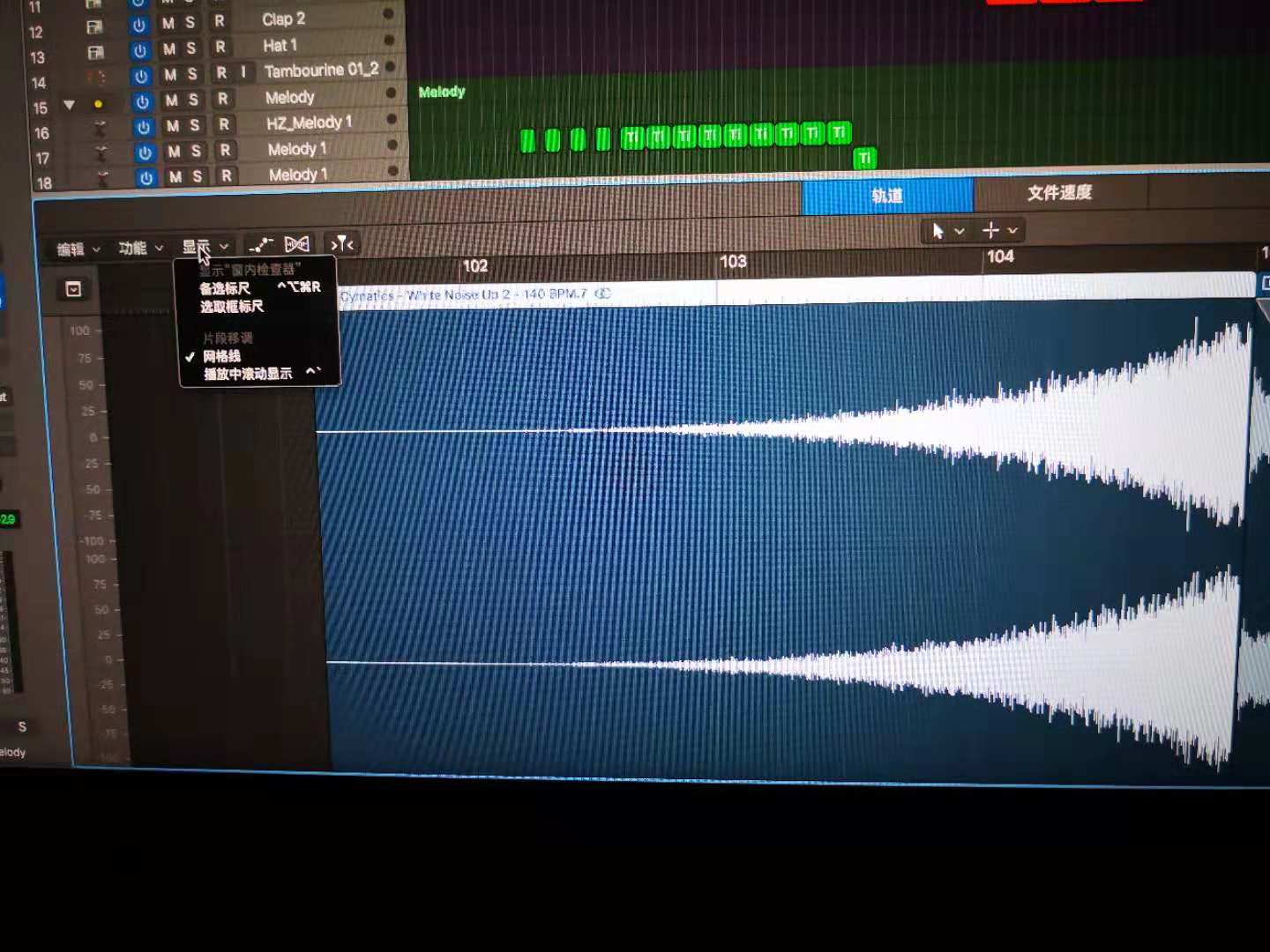Screen dimensions: 1270x952
Task: Open the marquee tool dropdown arrow
Action: pos(1012,230)
